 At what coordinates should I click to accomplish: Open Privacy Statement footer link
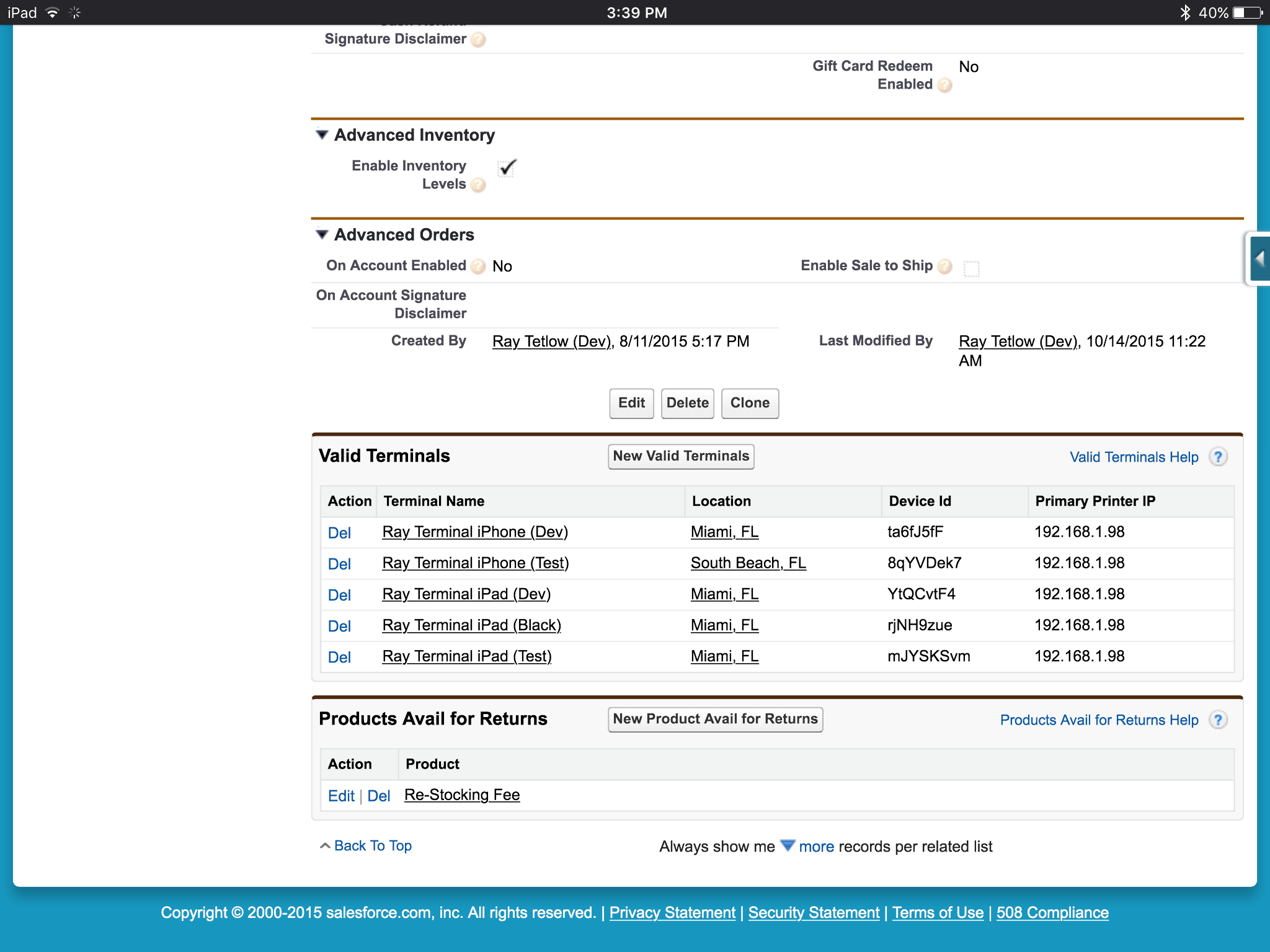click(x=672, y=913)
